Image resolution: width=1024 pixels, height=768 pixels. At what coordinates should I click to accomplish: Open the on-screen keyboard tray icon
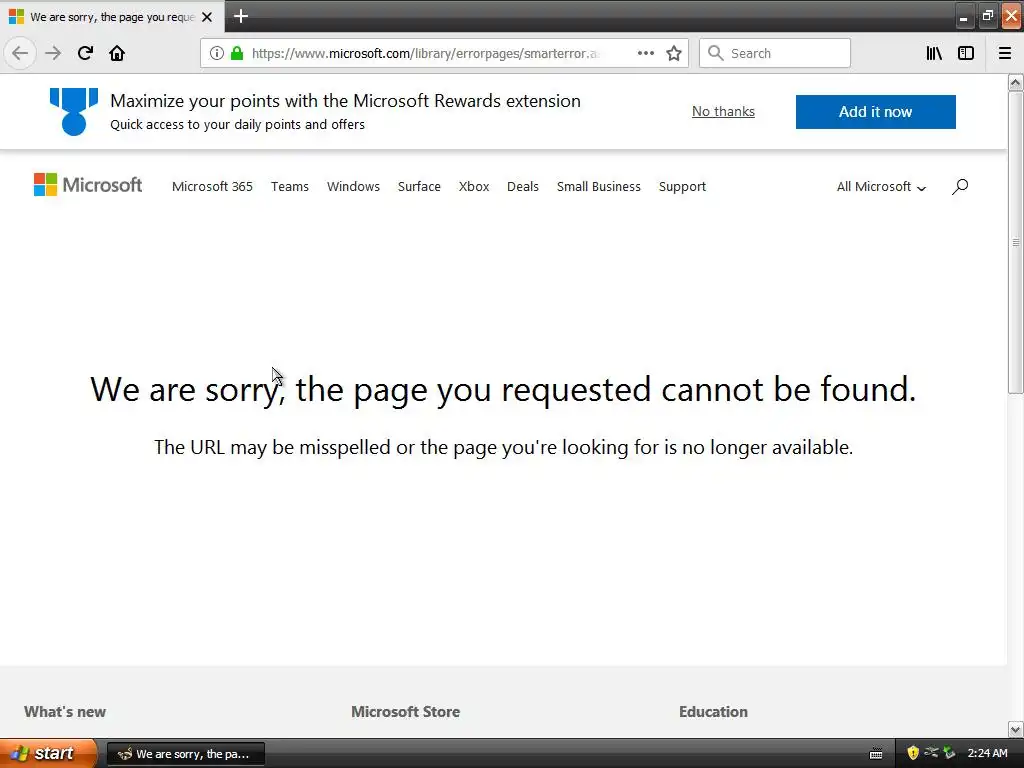tap(876, 754)
